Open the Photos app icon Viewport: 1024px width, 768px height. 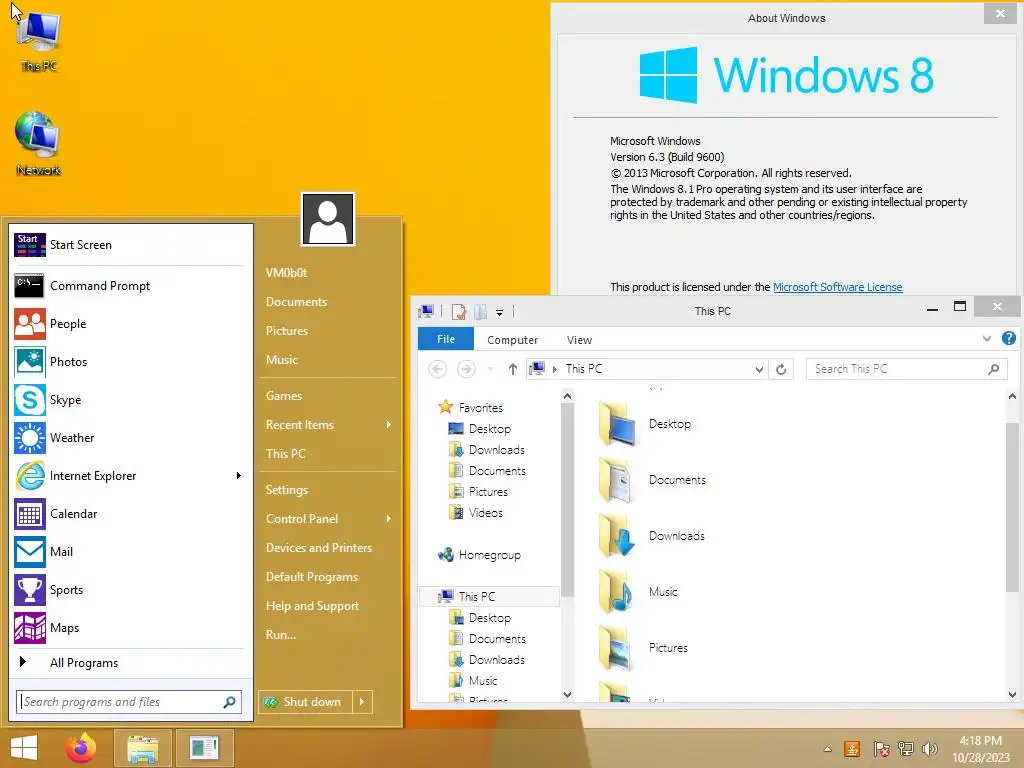click(30, 362)
